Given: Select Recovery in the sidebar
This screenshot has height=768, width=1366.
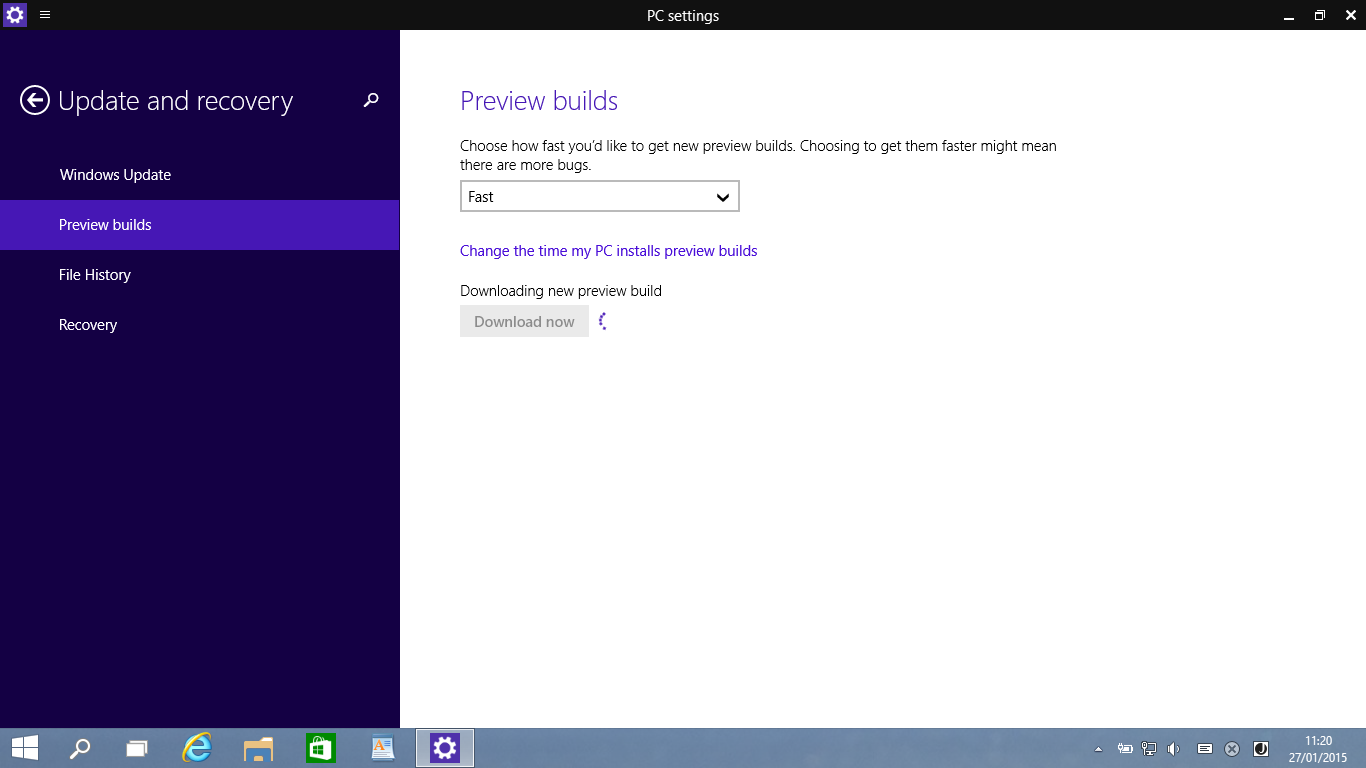Looking at the screenshot, I should pos(88,325).
